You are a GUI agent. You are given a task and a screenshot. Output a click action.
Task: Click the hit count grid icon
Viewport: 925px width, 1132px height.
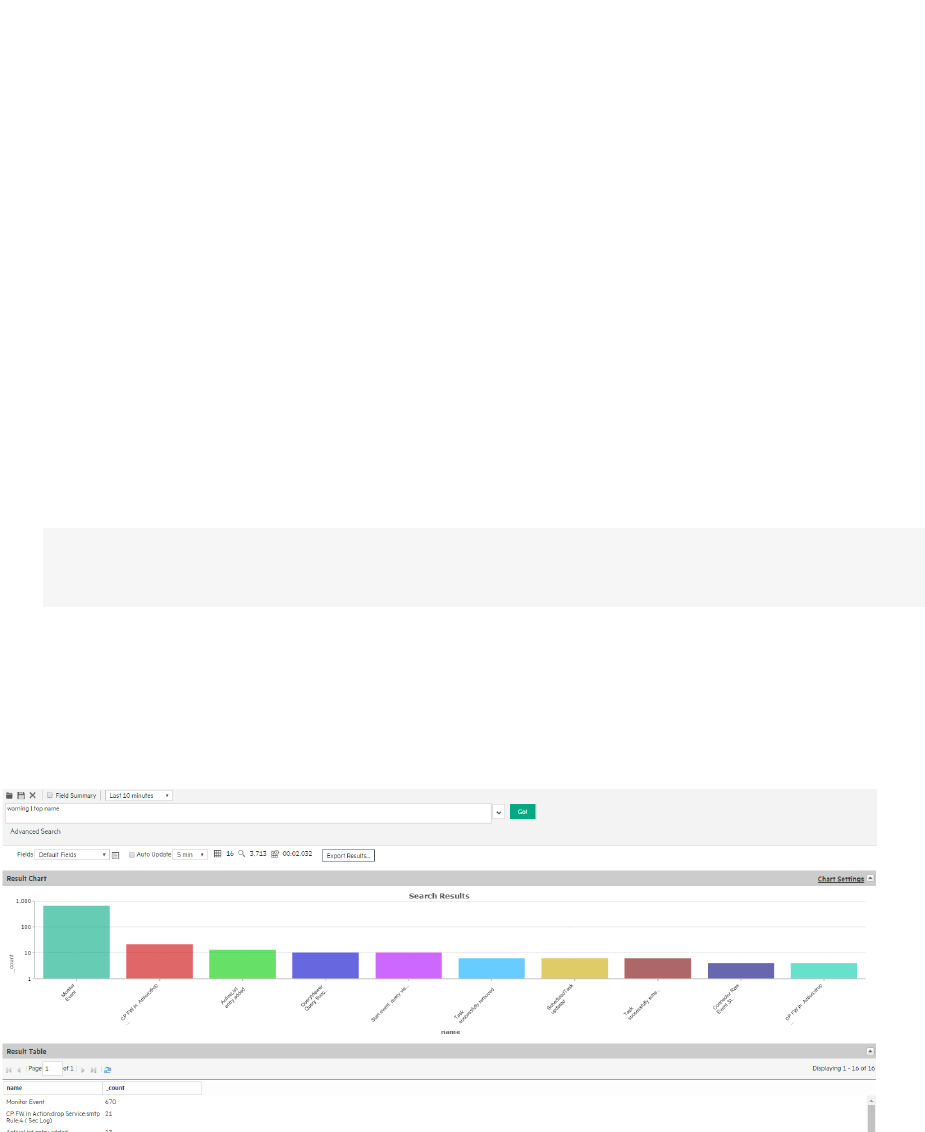217,854
